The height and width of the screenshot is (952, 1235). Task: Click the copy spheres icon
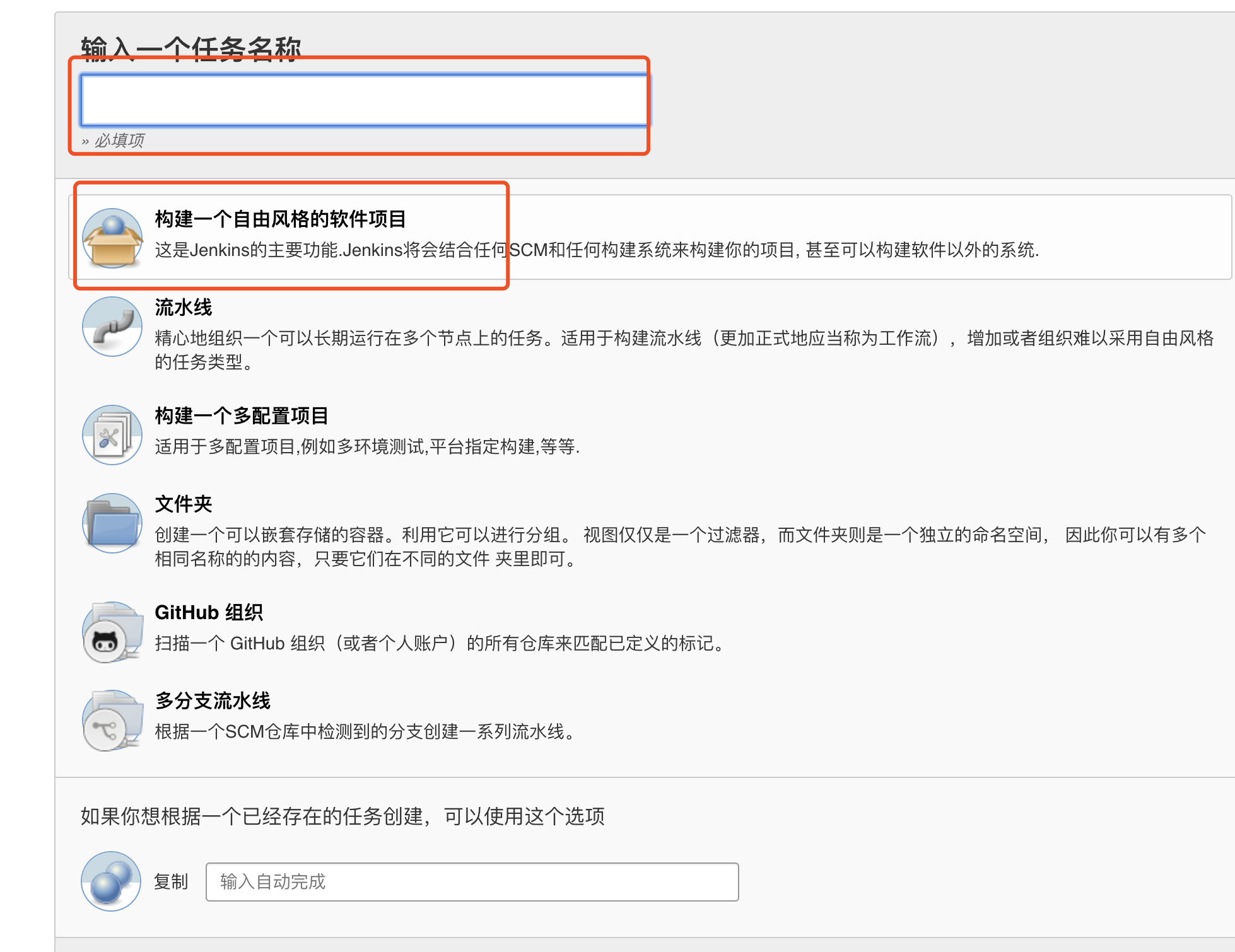111,881
